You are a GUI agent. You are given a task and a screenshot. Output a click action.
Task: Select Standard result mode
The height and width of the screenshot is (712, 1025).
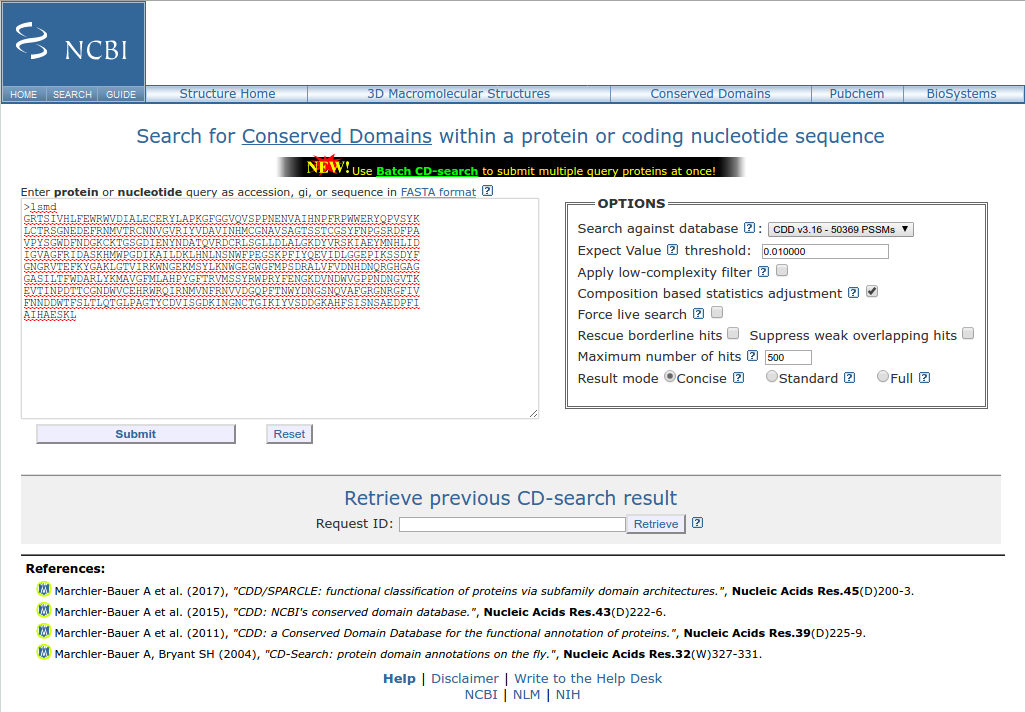click(771, 376)
